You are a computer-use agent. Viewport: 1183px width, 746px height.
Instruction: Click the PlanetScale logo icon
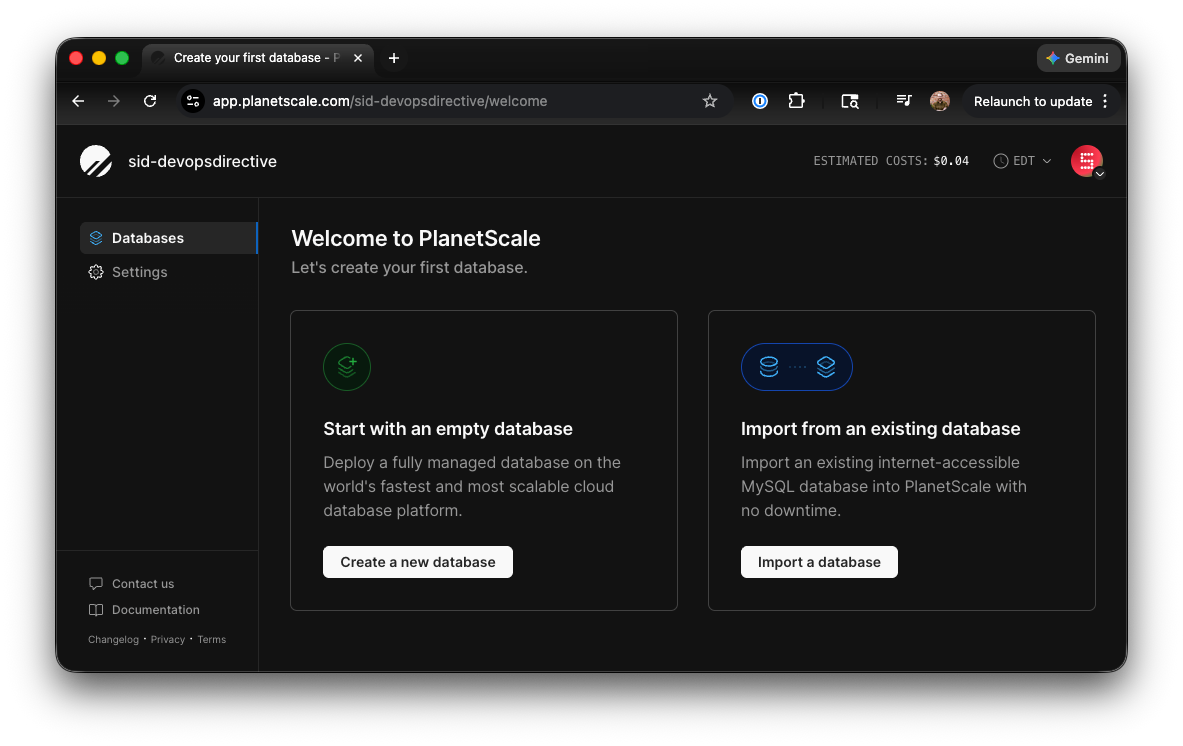pos(96,161)
